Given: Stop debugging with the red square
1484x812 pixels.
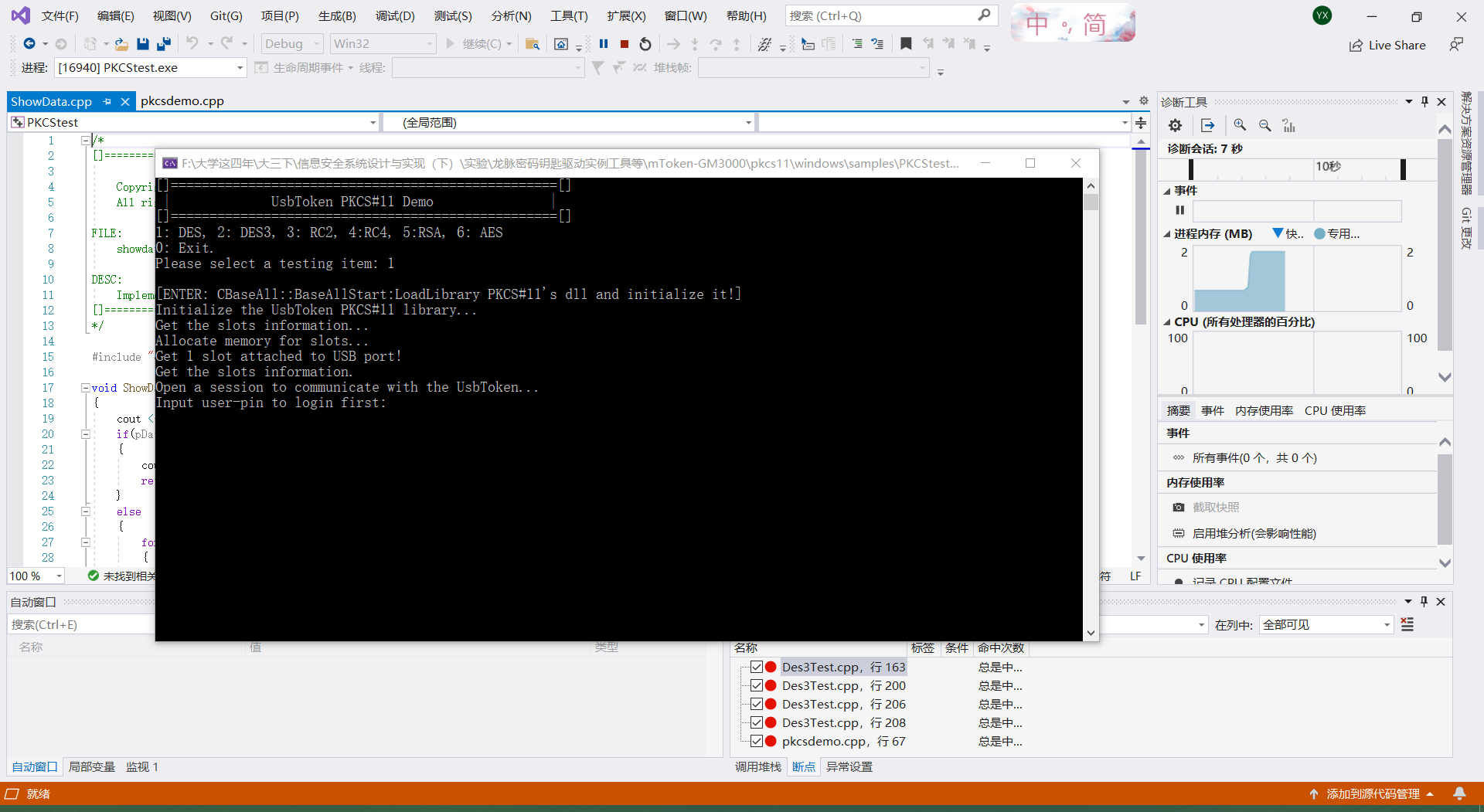Looking at the screenshot, I should tap(625, 44).
